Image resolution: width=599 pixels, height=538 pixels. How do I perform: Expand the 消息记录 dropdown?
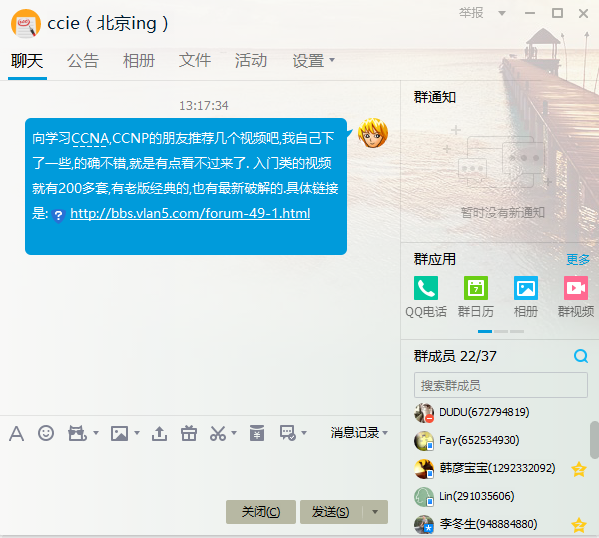(359, 433)
